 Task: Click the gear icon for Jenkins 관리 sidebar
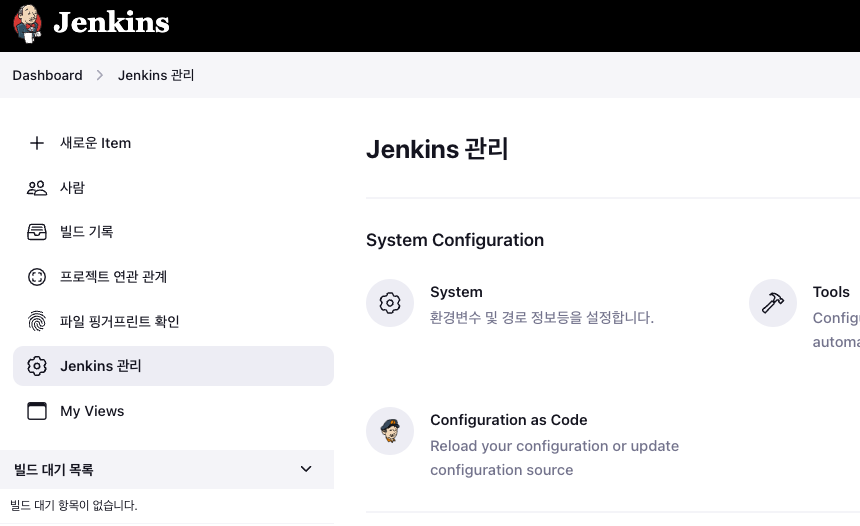(37, 366)
